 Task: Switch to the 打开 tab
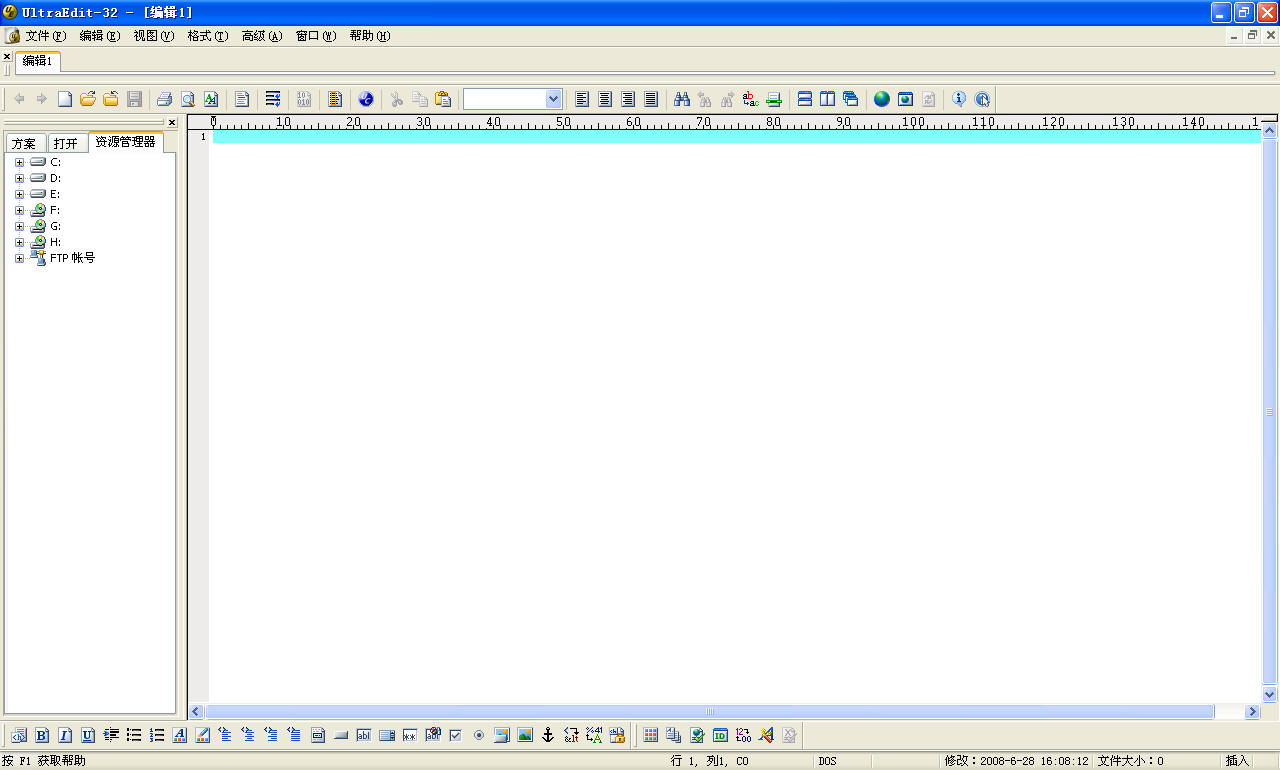pos(67,143)
